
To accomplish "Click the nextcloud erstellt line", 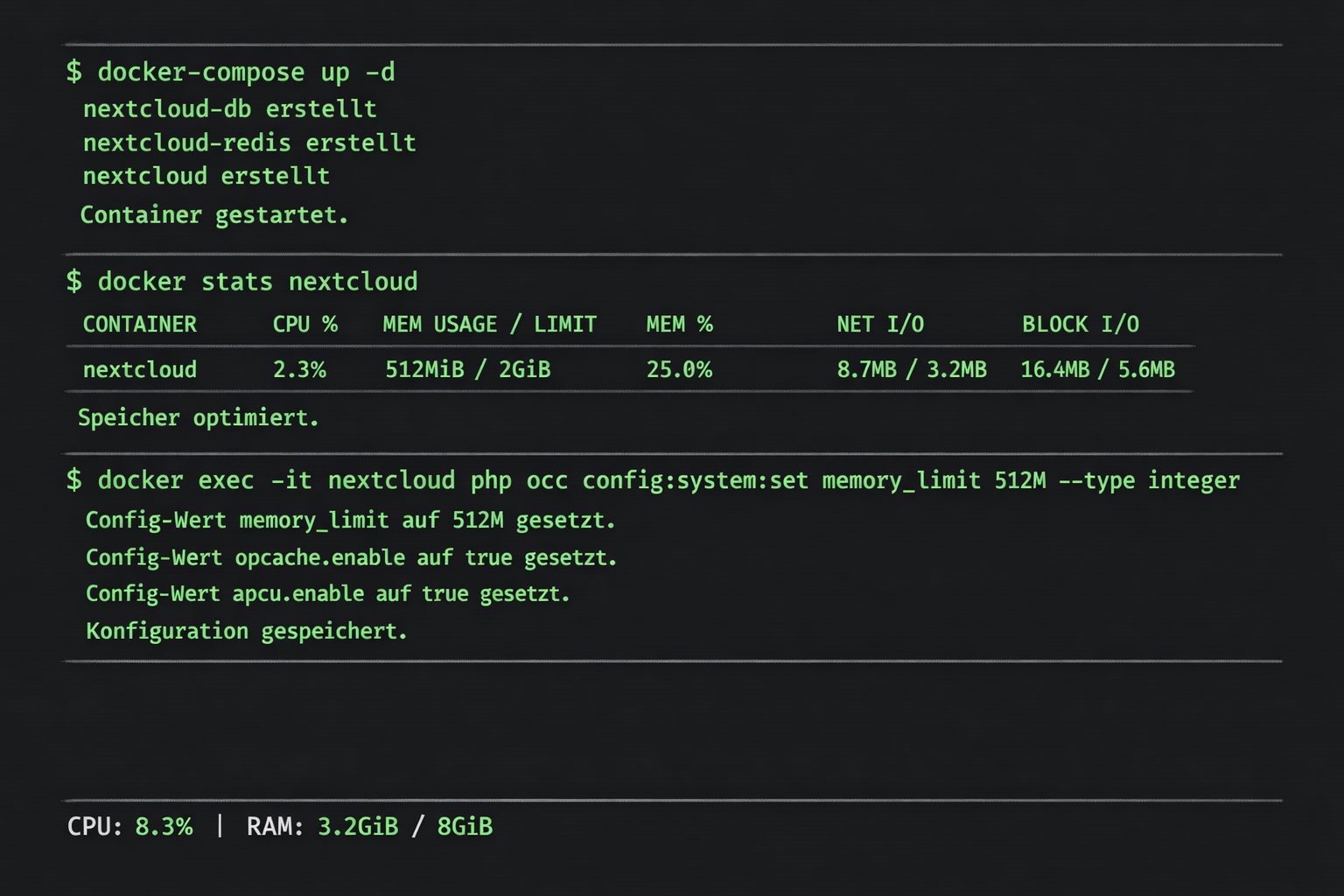I will [x=206, y=175].
